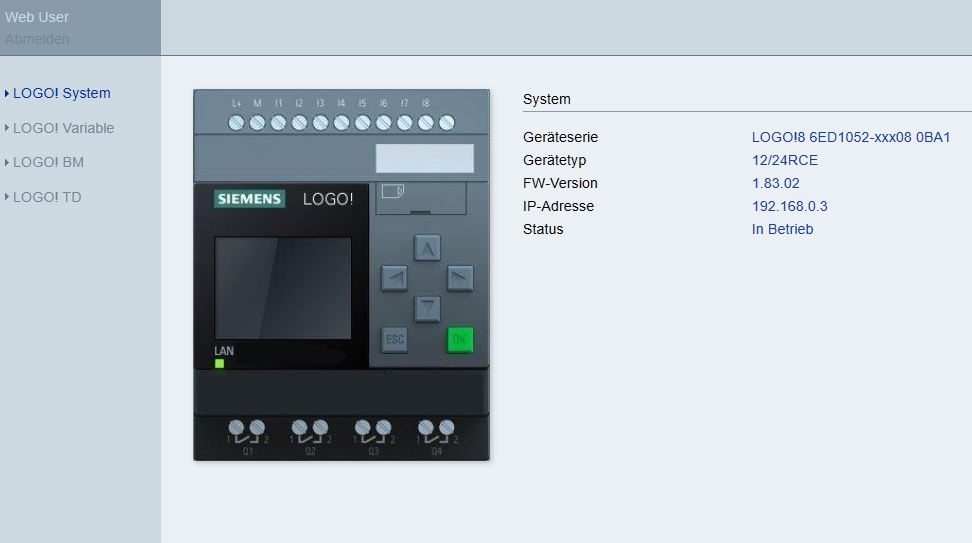Screen dimensions: 972x543
Task: Click the green LAN status LED
Action: [x=219, y=363]
